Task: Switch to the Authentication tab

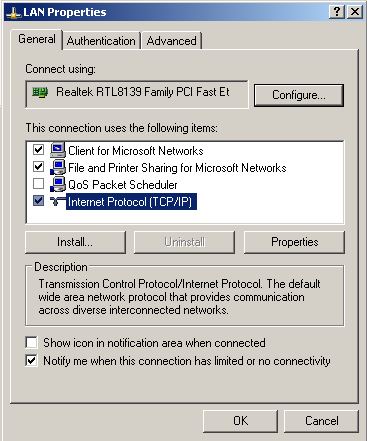Action: tap(101, 41)
